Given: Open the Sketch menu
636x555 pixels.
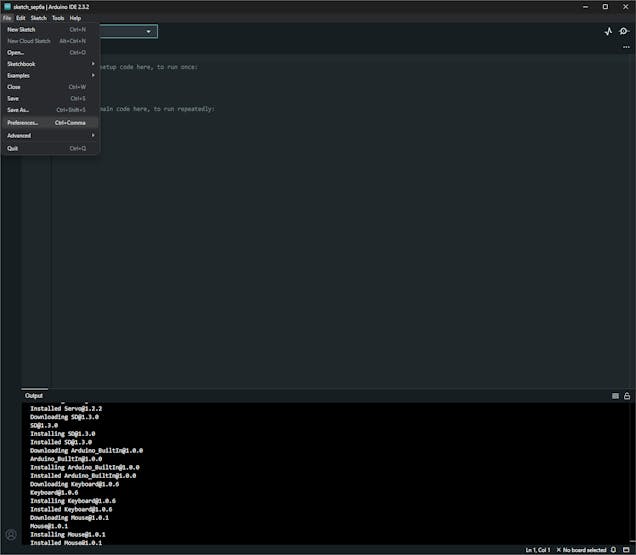Looking at the screenshot, I should [39, 18].
